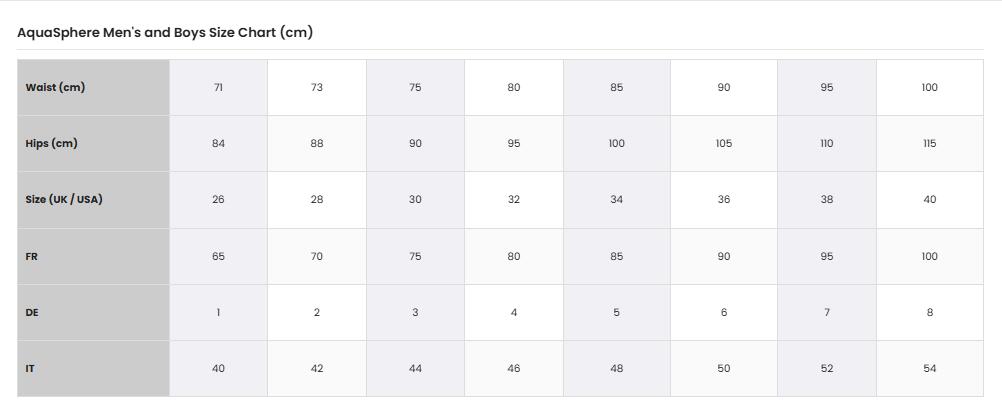Click hips value 84 cell
This screenshot has width=1002, height=419.
pyautogui.click(x=219, y=144)
